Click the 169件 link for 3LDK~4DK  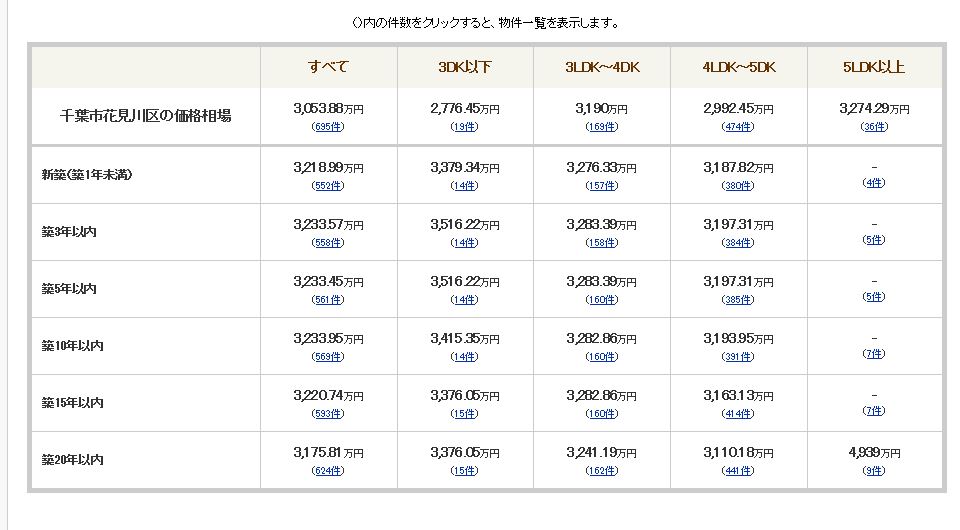pos(602,127)
